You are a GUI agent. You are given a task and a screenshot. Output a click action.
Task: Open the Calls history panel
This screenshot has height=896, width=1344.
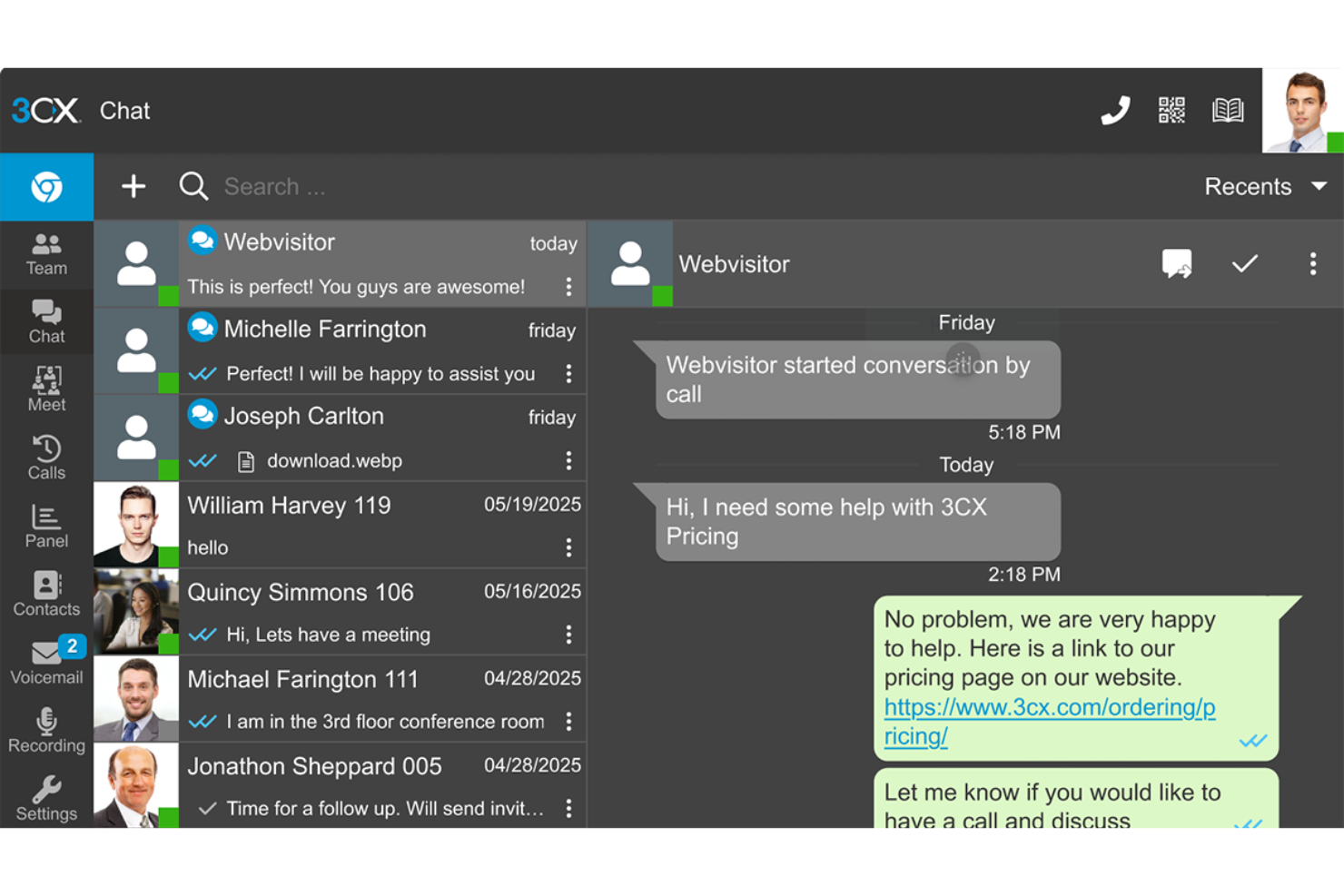(46, 457)
